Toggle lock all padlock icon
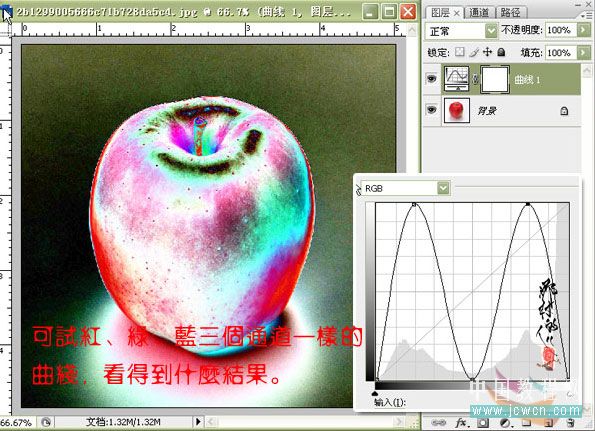Screen dimensions: 595x431 pyautogui.click(x=501, y=52)
